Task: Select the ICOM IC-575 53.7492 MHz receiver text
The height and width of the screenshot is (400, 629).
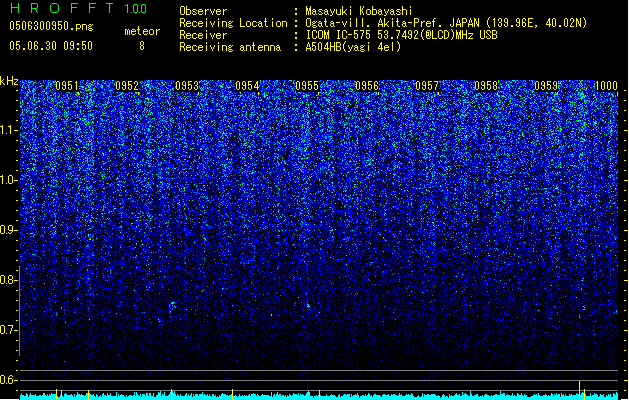Action: point(401,35)
